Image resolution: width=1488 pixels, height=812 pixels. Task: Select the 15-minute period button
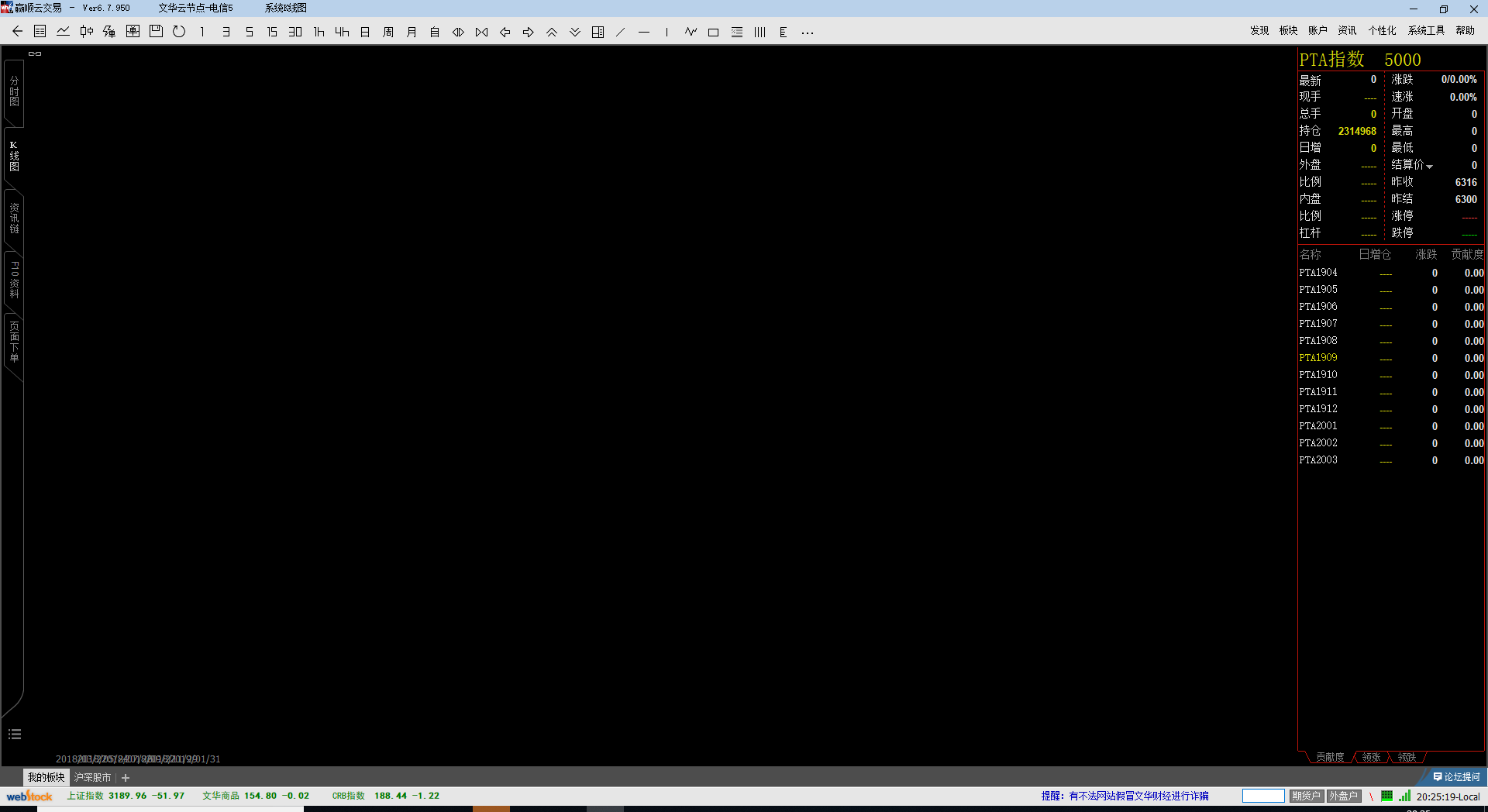272,32
